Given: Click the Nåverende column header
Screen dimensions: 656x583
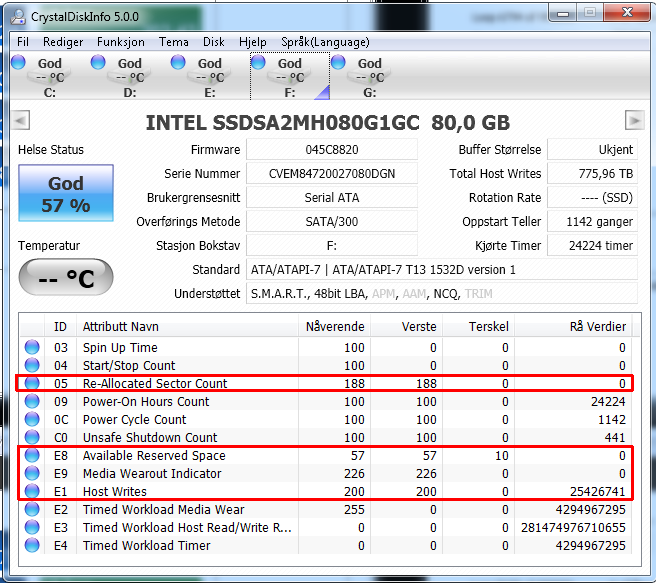Looking at the screenshot, I should (335, 326).
